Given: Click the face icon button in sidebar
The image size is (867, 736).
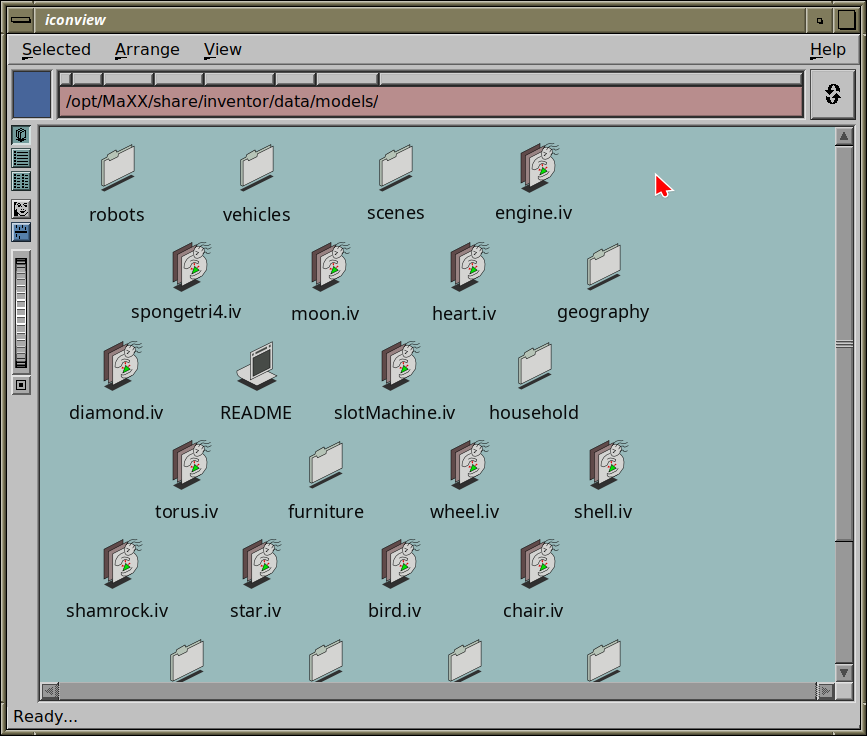Looking at the screenshot, I should point(21,209).
